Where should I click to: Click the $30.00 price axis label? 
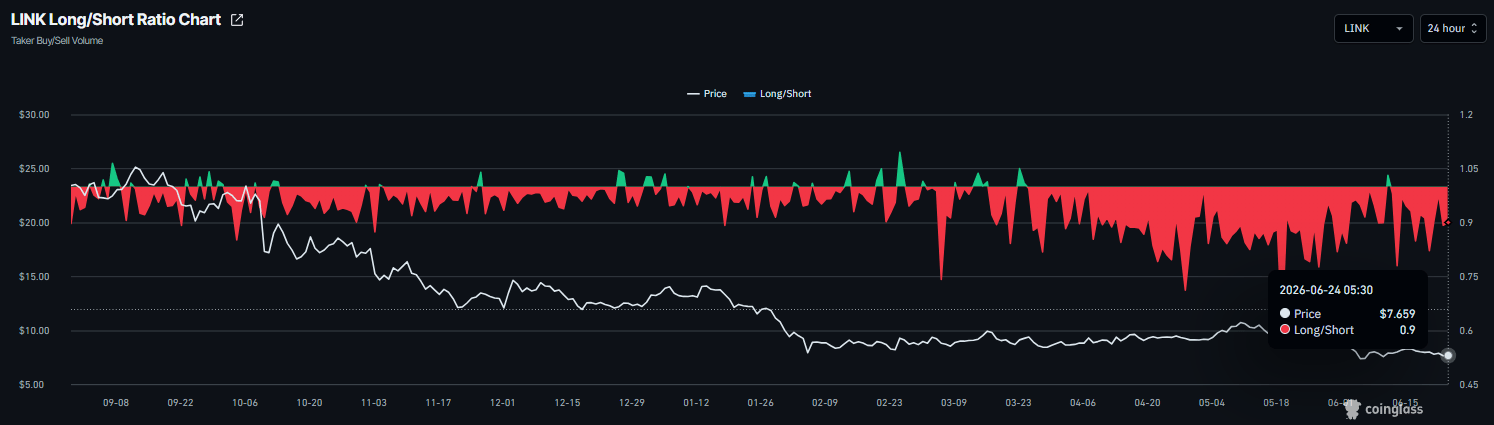coord(34,115)
